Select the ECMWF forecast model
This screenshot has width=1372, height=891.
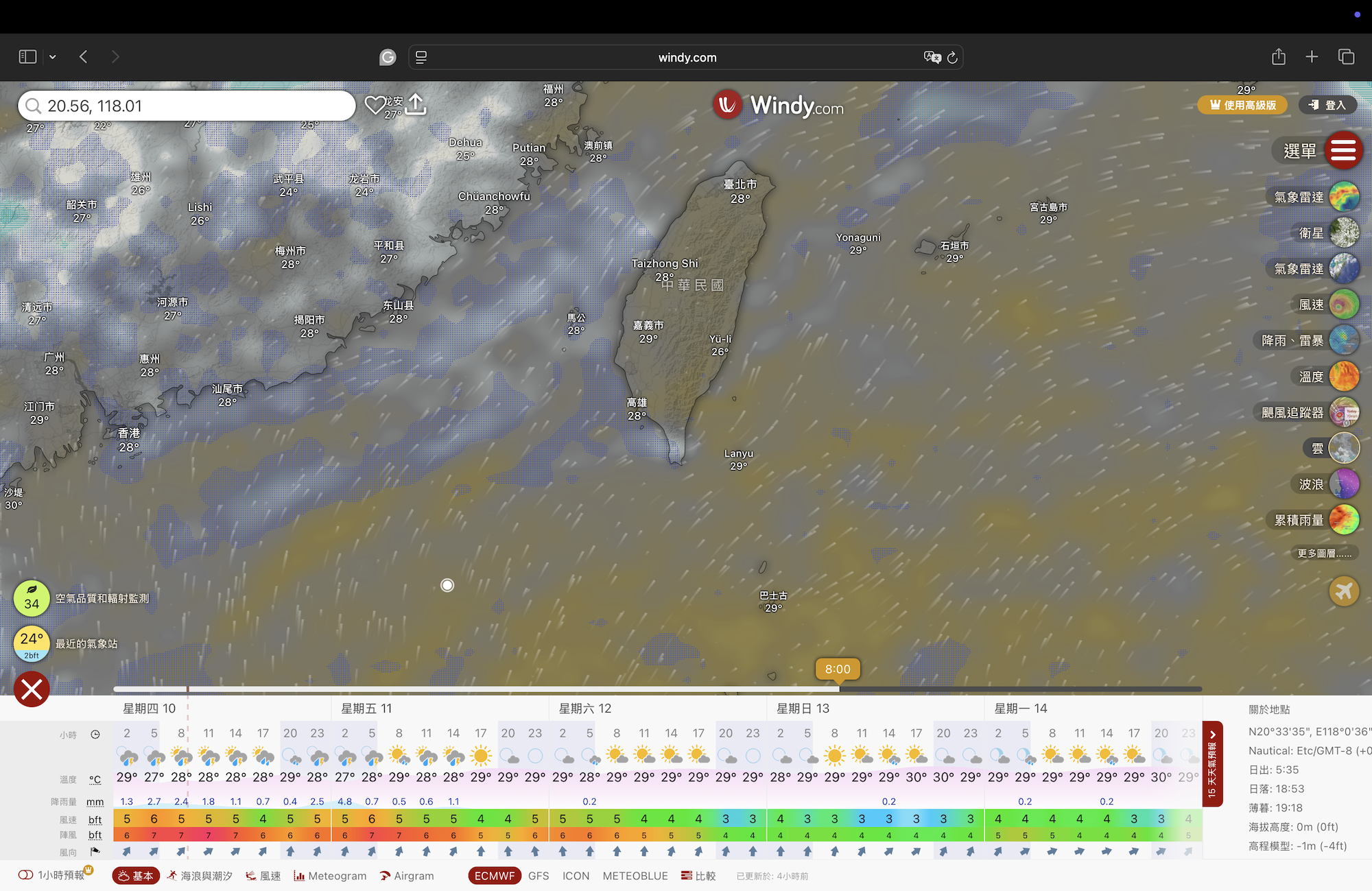click(x=494, y=876)
